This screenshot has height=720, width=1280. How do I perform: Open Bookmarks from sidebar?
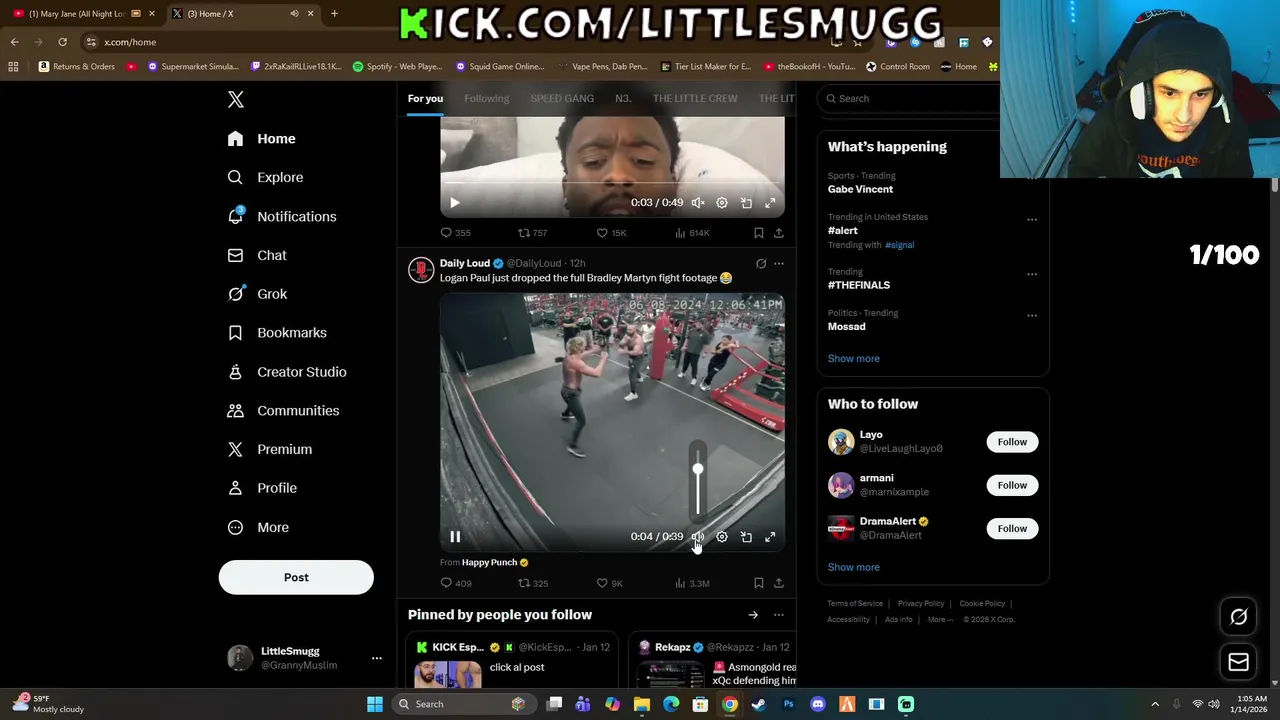pos(277,333)
